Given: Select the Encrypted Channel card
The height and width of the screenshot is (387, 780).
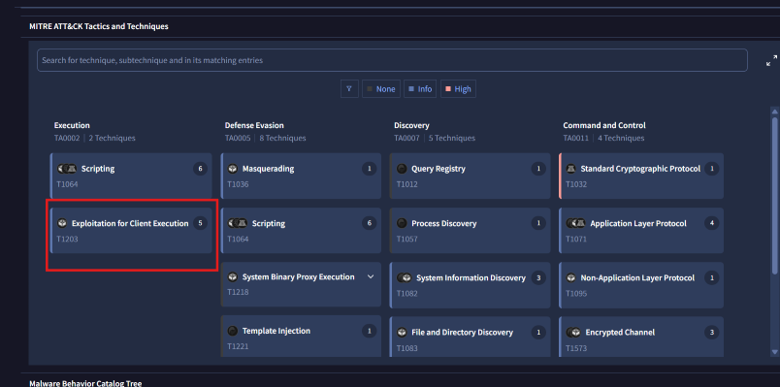Looking at the screenshot, I should [641, 337].
